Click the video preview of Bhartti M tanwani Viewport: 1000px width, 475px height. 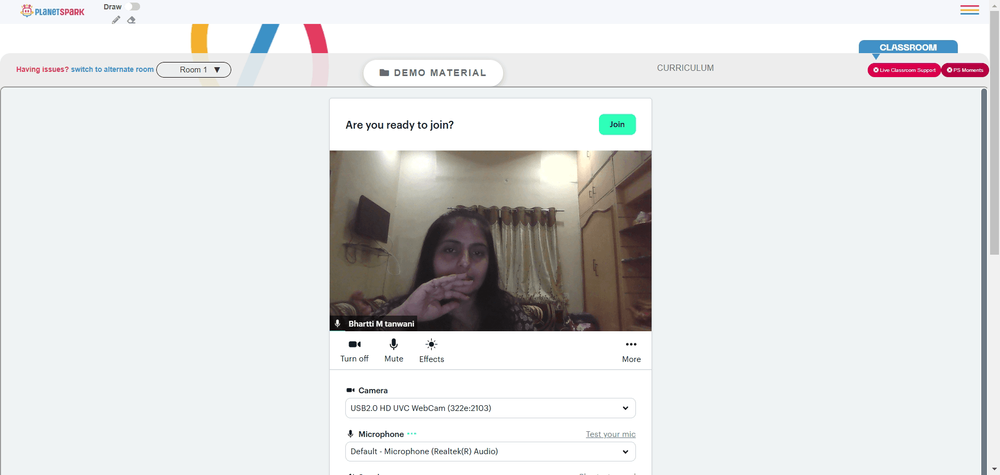[490, 240]
